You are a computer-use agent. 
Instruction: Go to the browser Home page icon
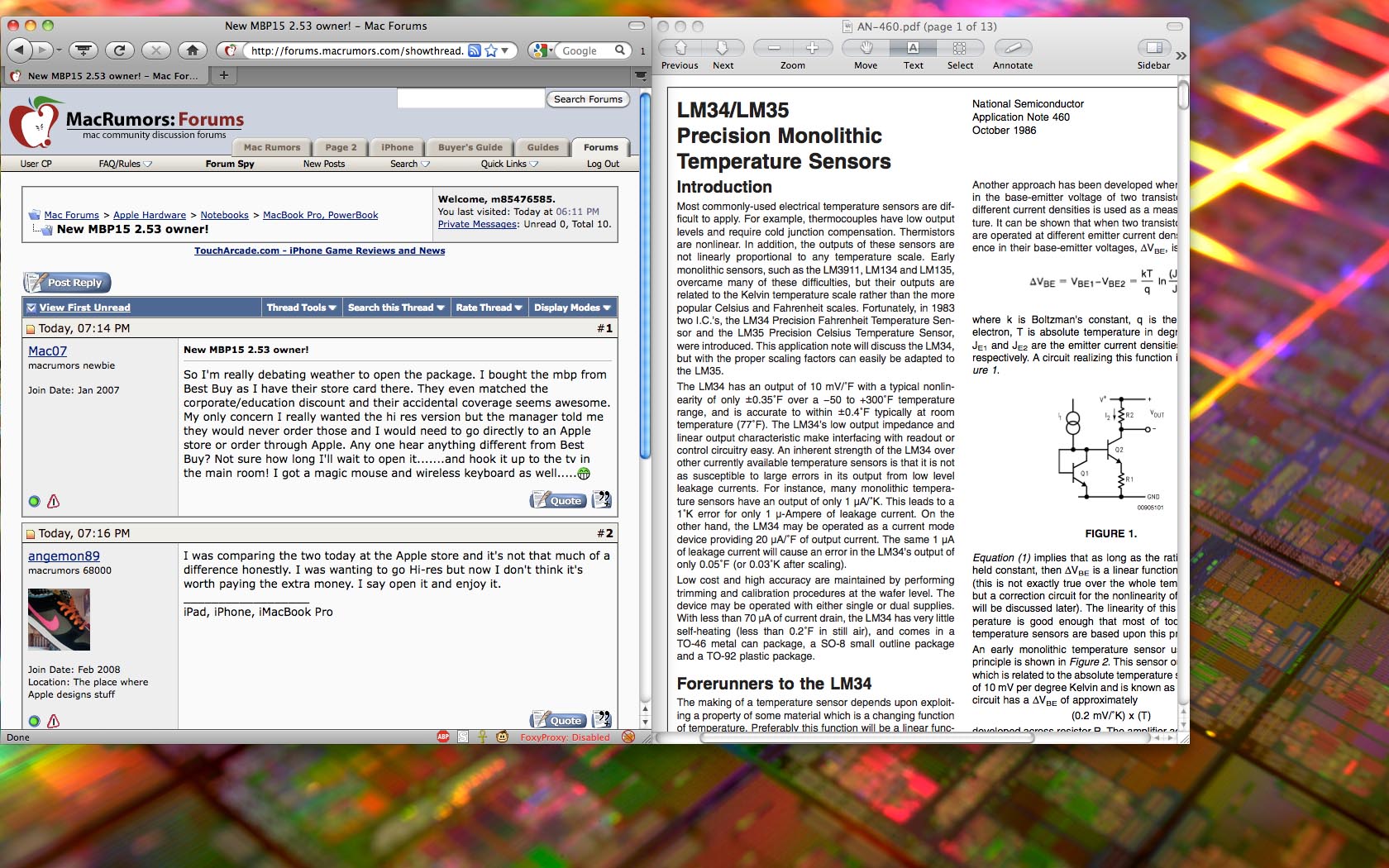click(x=192, y=50)
